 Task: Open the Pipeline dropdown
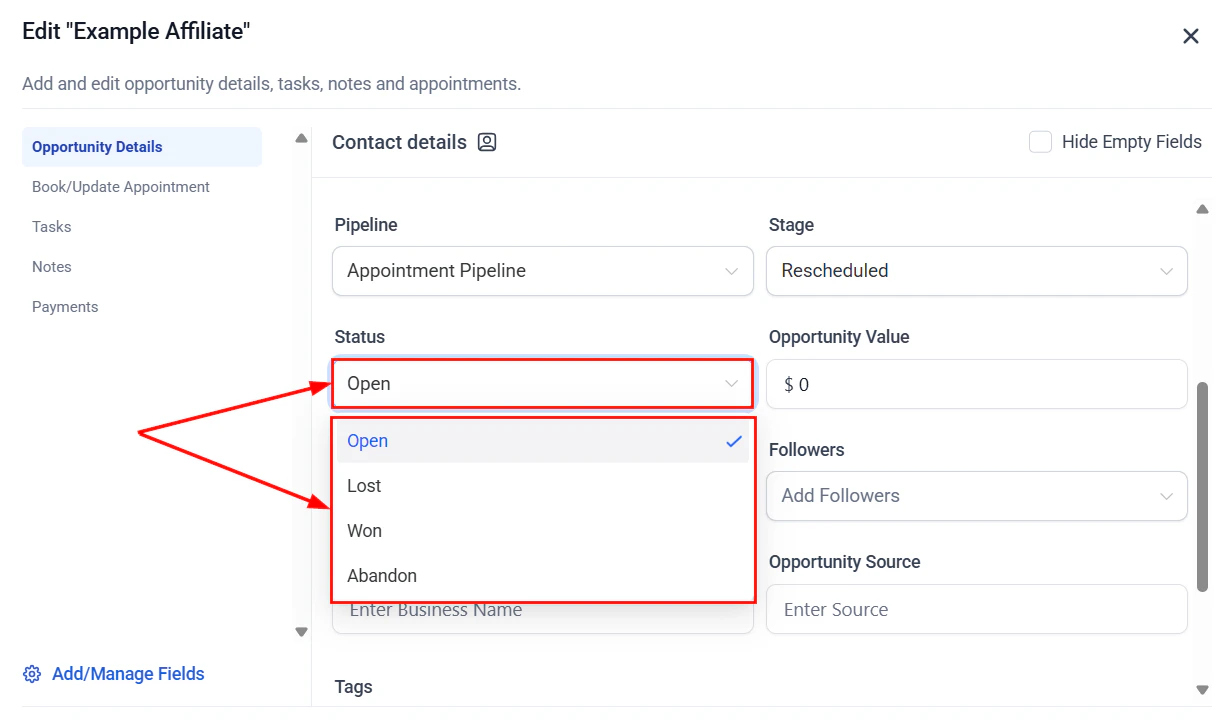click(543, 271)
